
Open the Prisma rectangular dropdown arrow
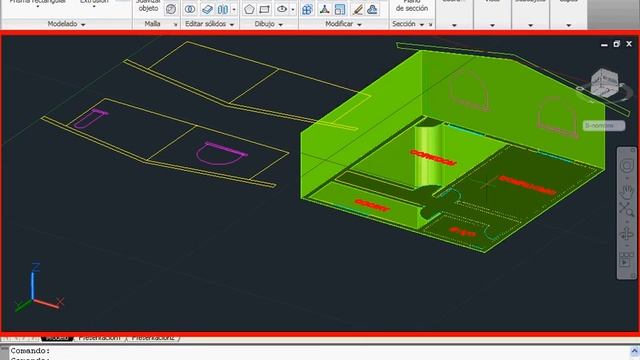[38, 7]
